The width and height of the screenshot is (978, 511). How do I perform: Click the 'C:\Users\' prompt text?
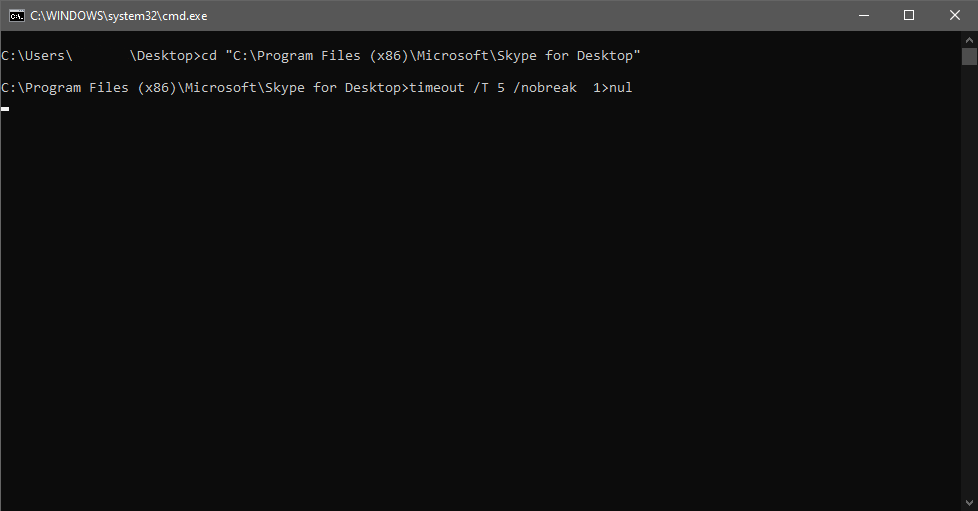pyautogui.click(x=37, y=56)
